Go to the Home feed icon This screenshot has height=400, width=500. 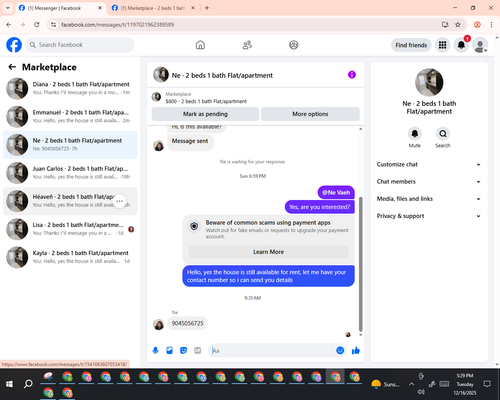click(x=200, y=45)
